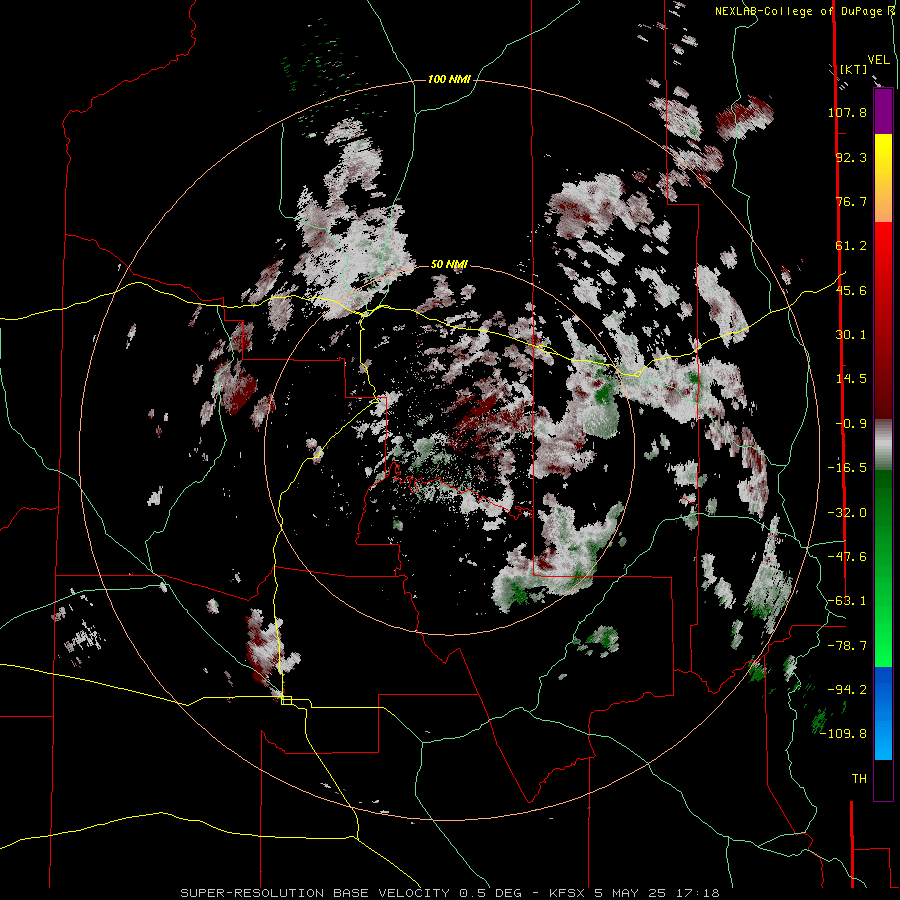
Task: Pick the blue segment of color bar
Action: click(883, 713)
